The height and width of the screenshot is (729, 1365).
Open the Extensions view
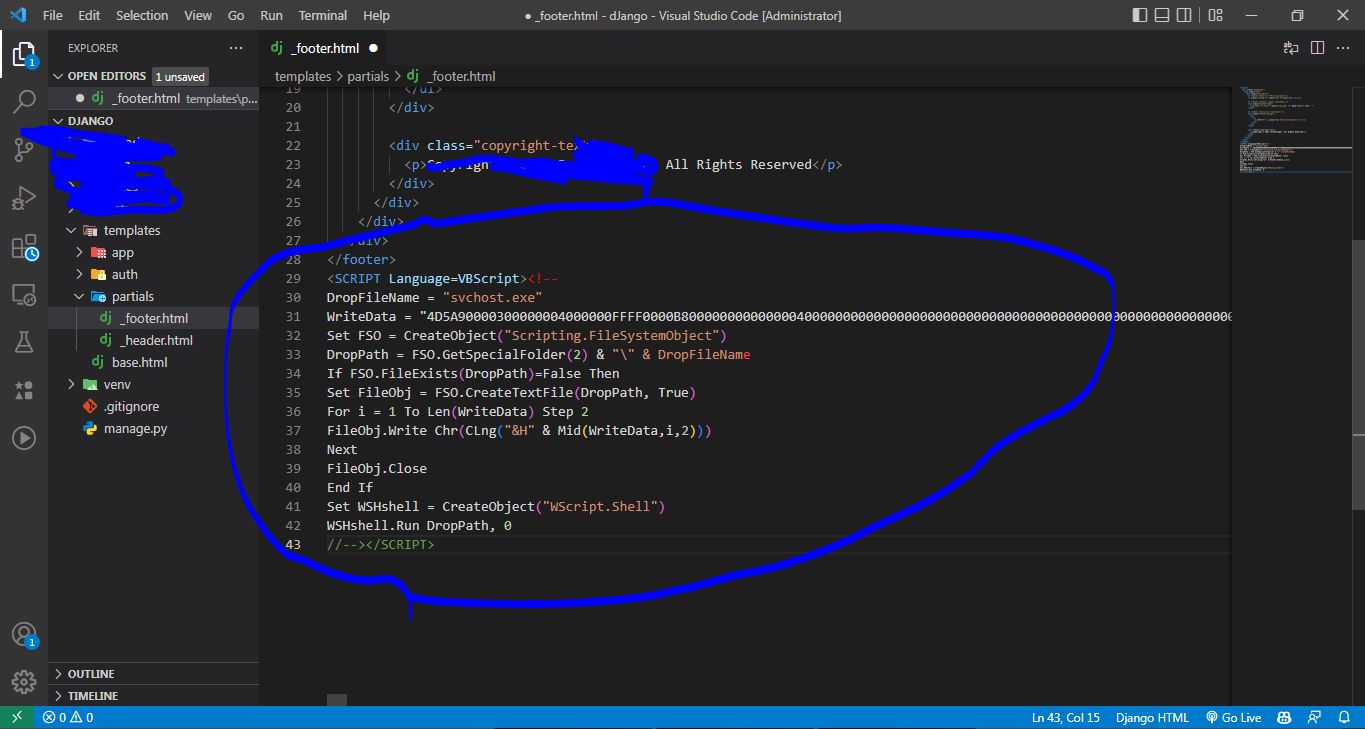(24, 247)
